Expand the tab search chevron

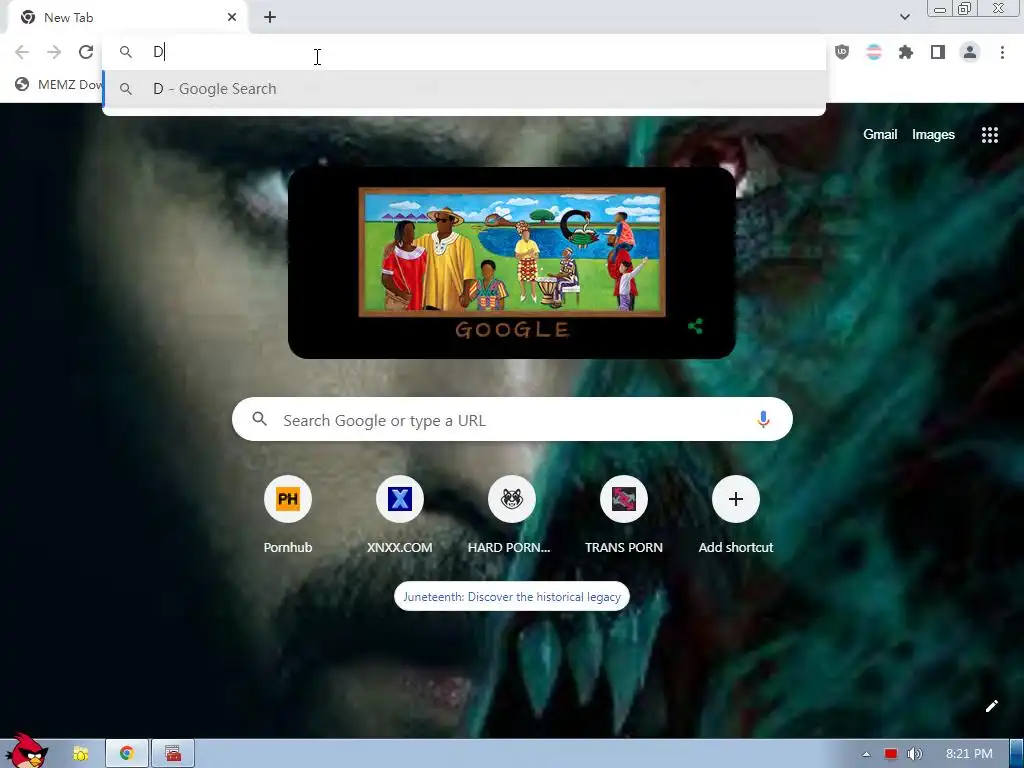point(904,17)
